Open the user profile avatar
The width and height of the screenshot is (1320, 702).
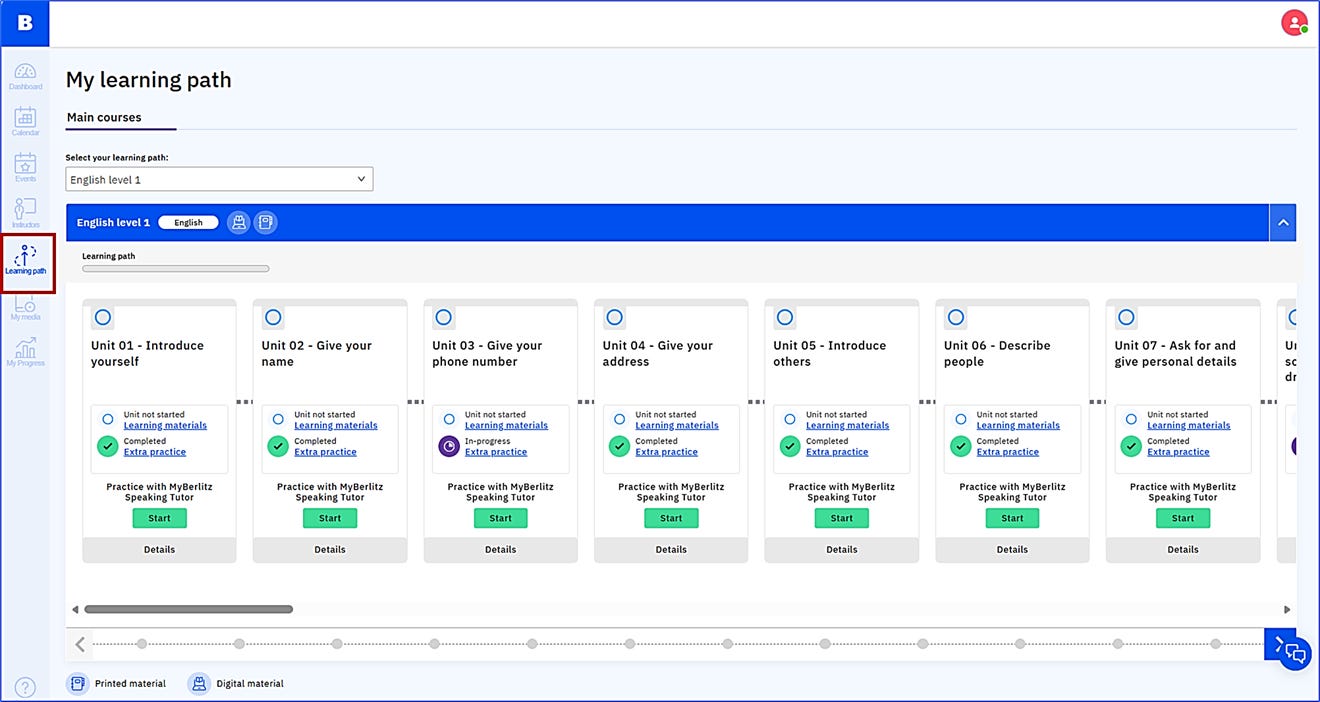tap(1294, 23)
